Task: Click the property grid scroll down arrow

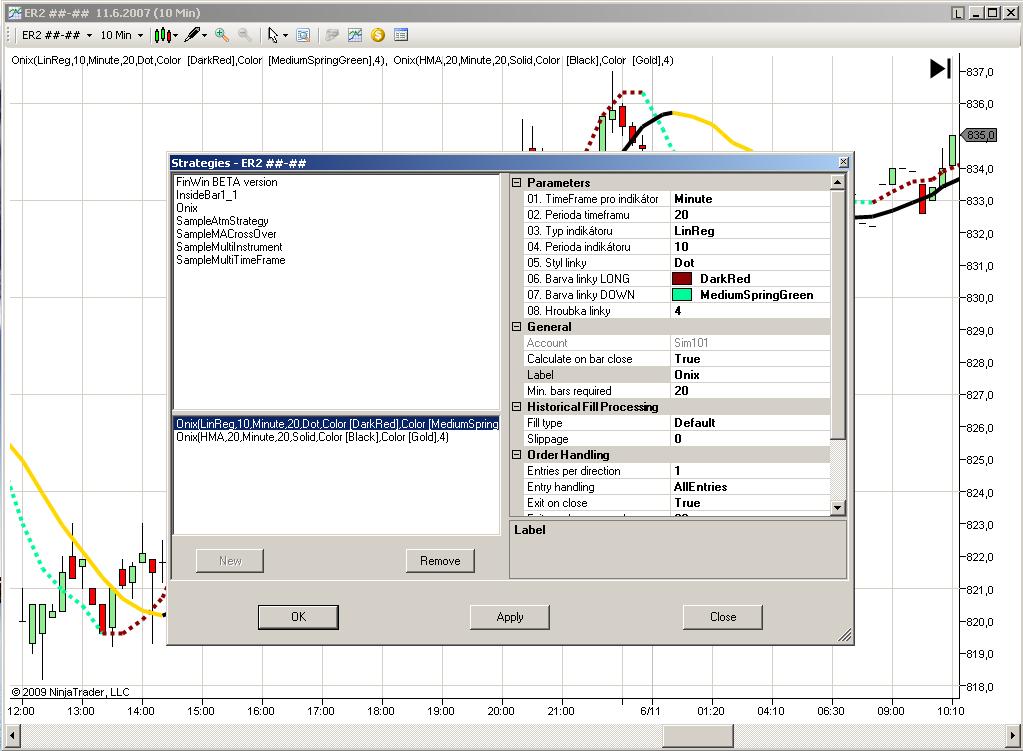Action: coord(838,508)
